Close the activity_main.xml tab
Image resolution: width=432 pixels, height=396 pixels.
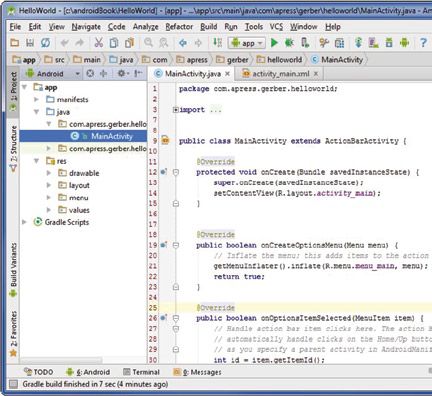[316, 74]
